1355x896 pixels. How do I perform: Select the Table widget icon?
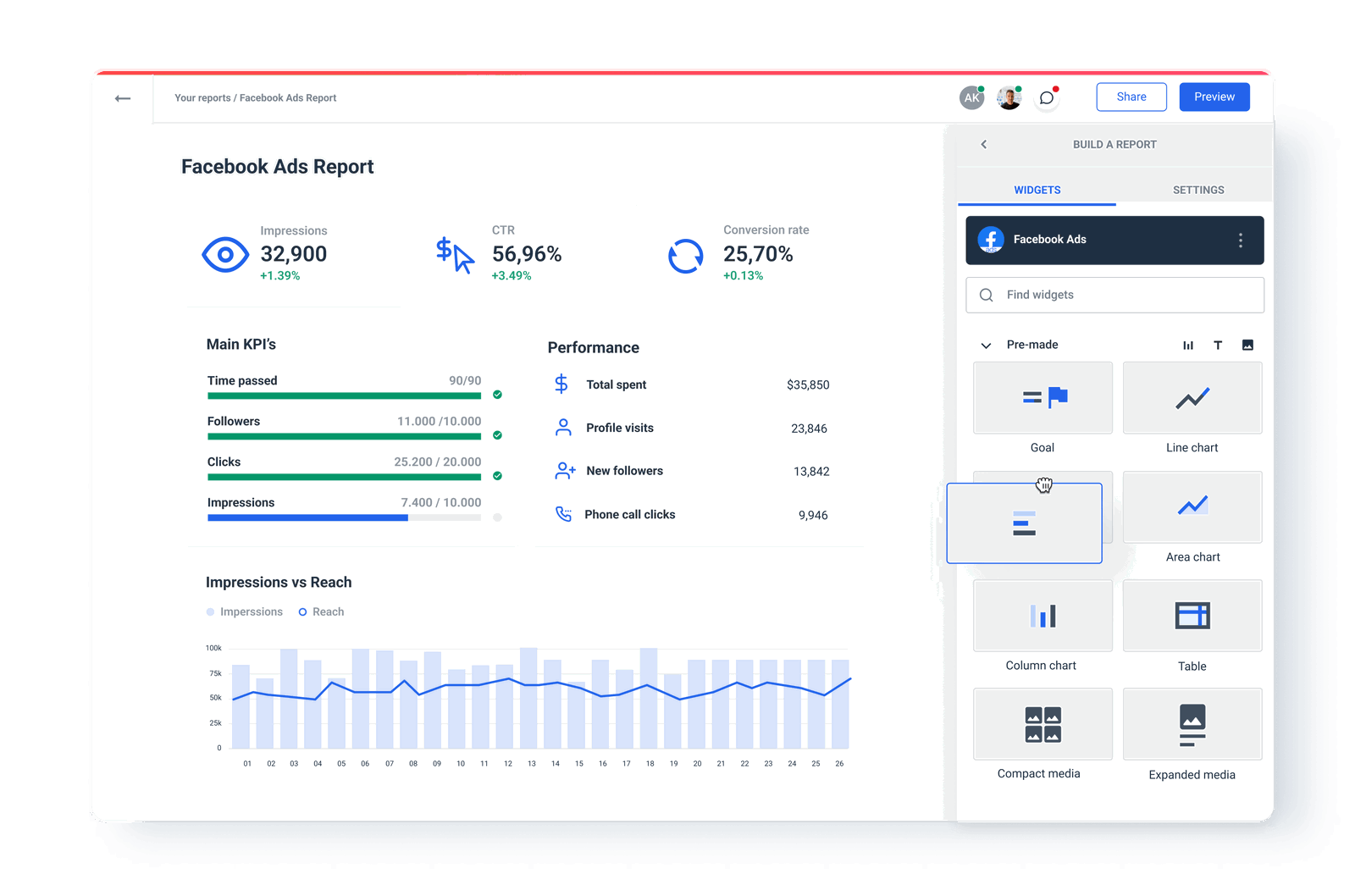(x=1192, y=616)
